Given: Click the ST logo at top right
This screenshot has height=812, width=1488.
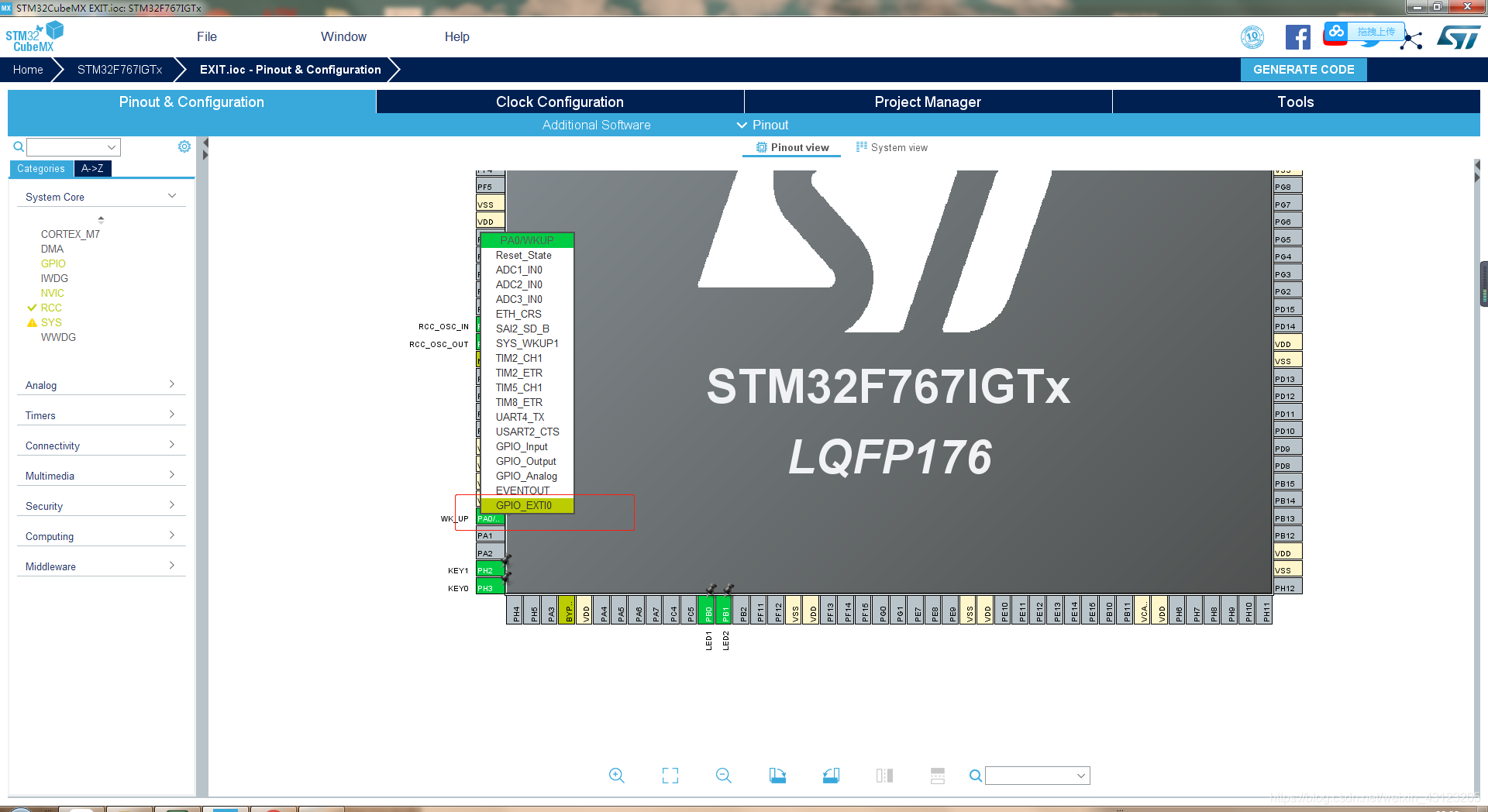Looking at the screenshot, I should pos(1459,37).
